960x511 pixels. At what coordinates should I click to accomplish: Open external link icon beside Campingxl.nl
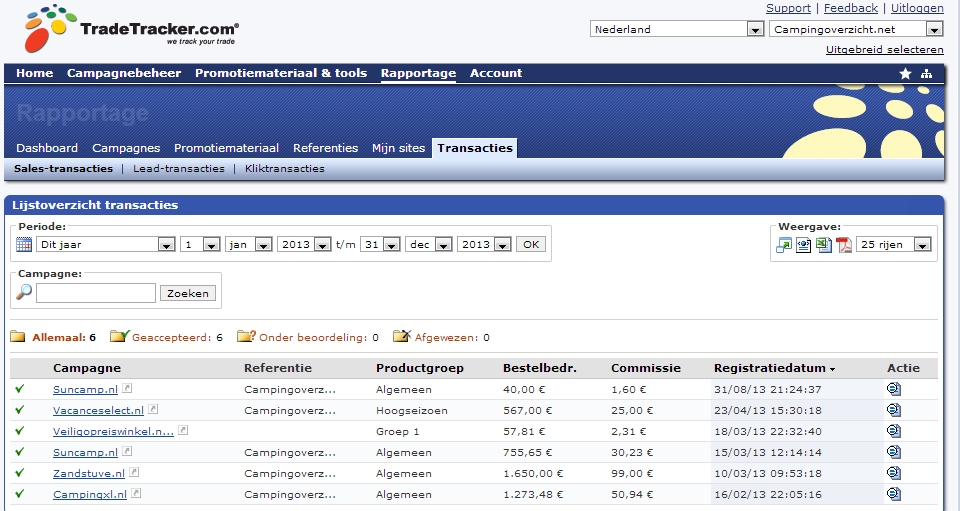[x=137, y=493]
